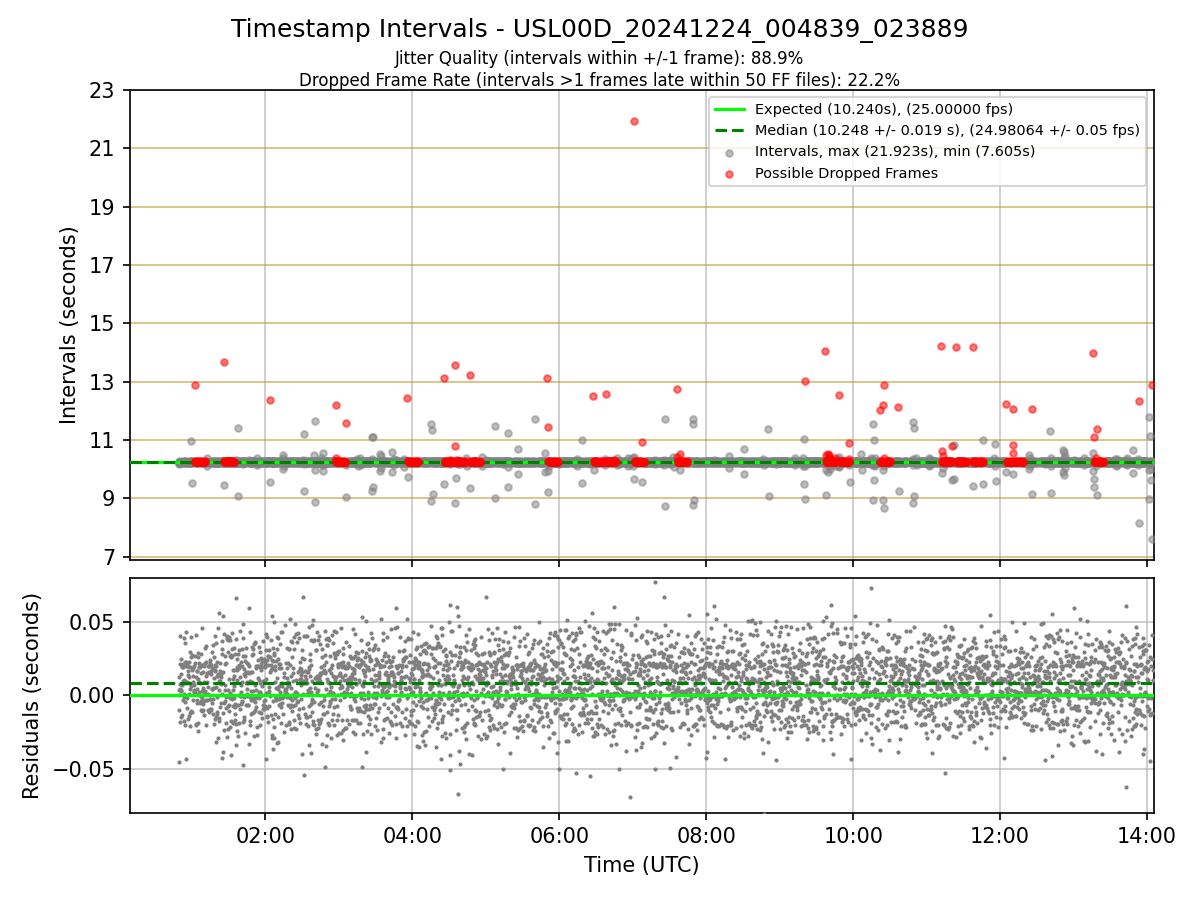Click the lowest gray interval point near 7.6 seconds

tap(1151, 539)
